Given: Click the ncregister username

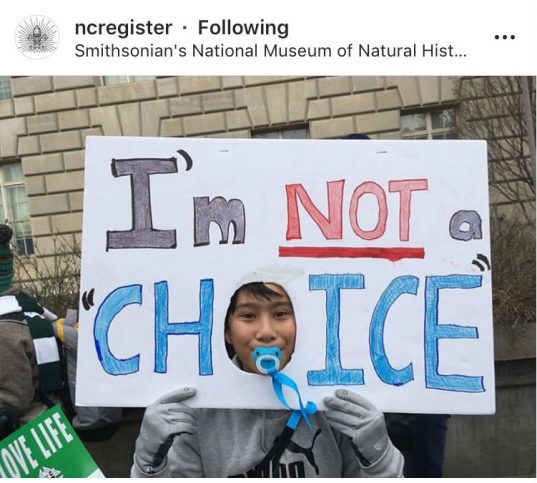Looking at the screenshot, I should pos(123,28).
